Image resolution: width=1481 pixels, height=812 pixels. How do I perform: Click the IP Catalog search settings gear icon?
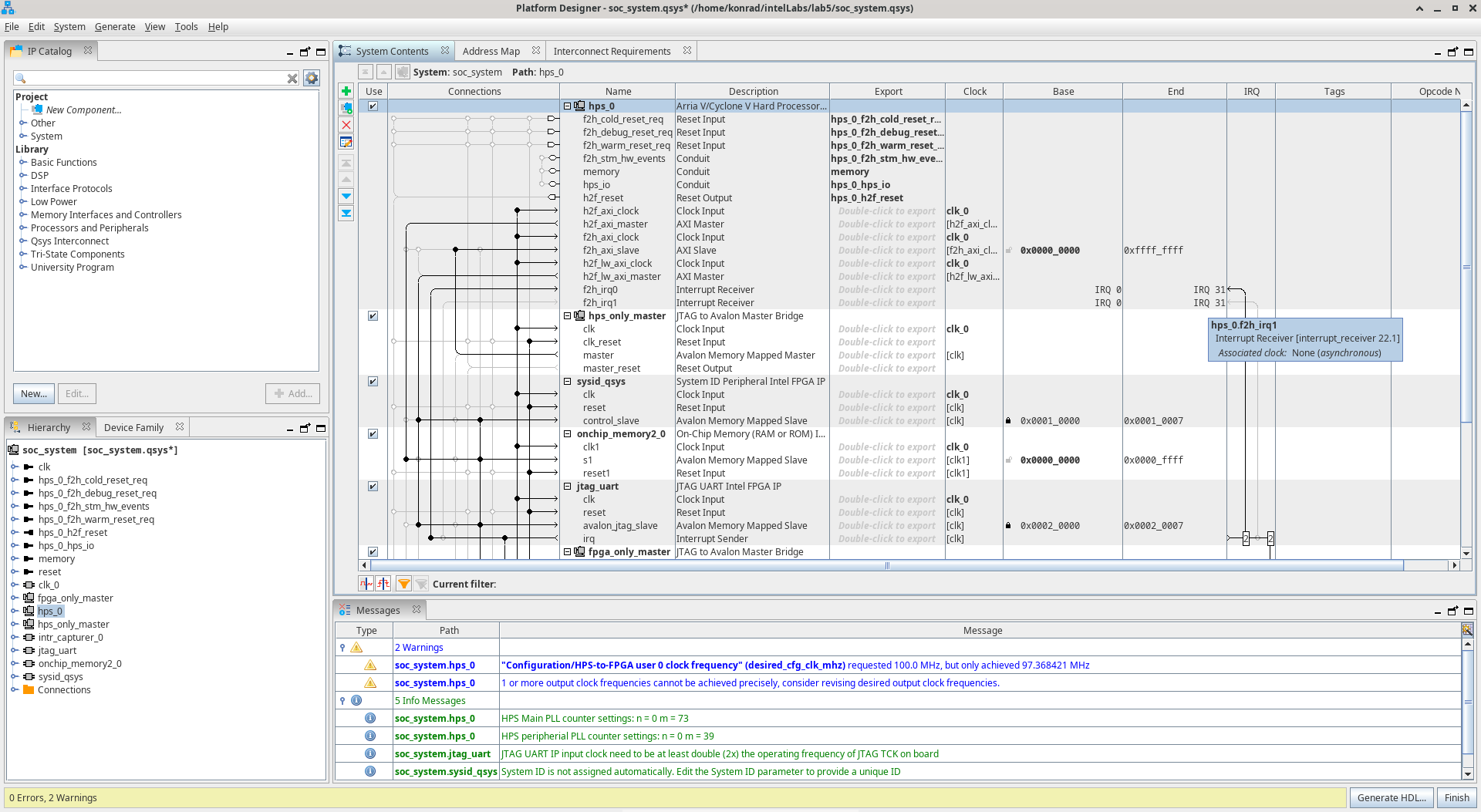click(312, 78)
